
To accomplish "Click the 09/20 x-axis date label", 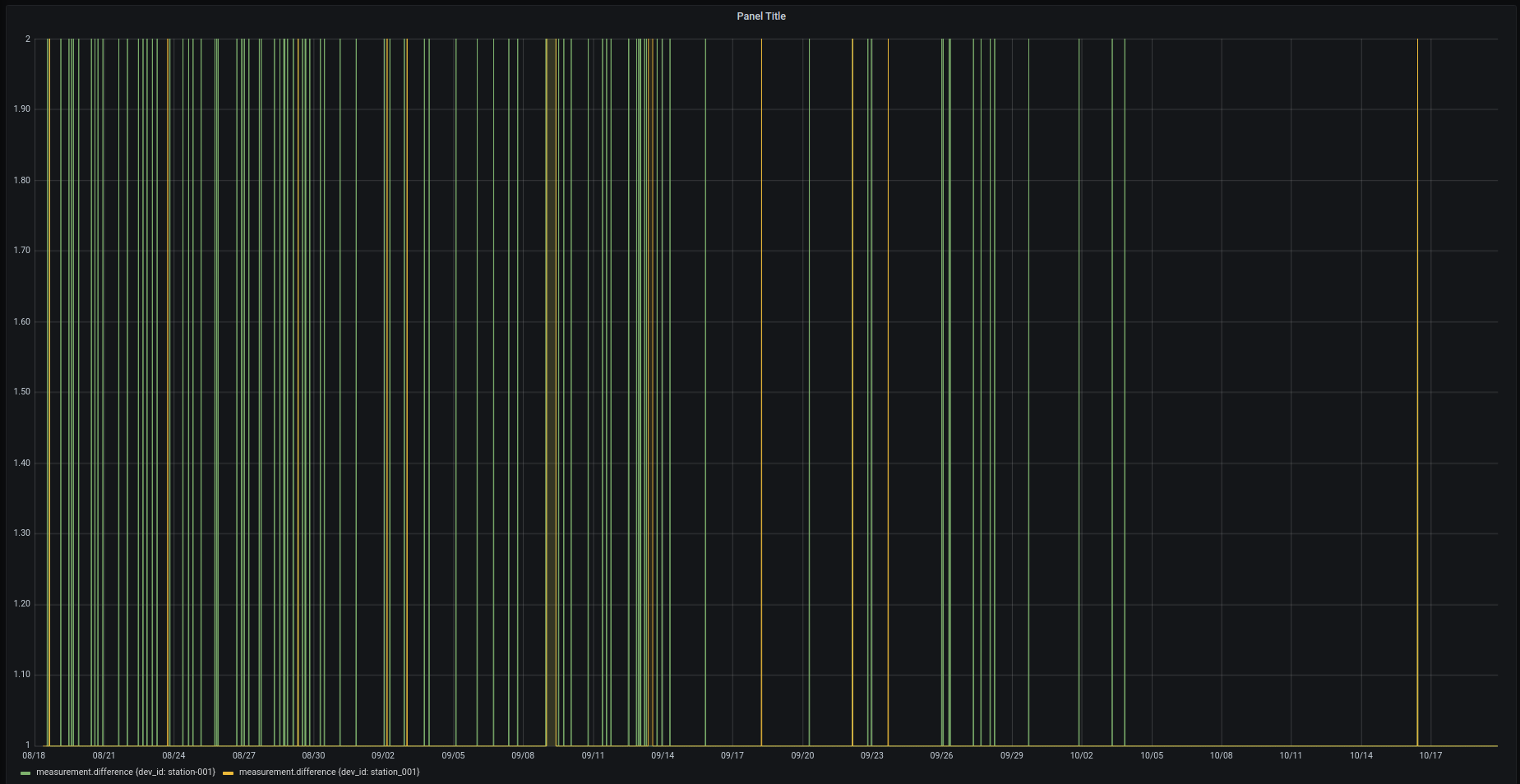I will click(802, 755).
